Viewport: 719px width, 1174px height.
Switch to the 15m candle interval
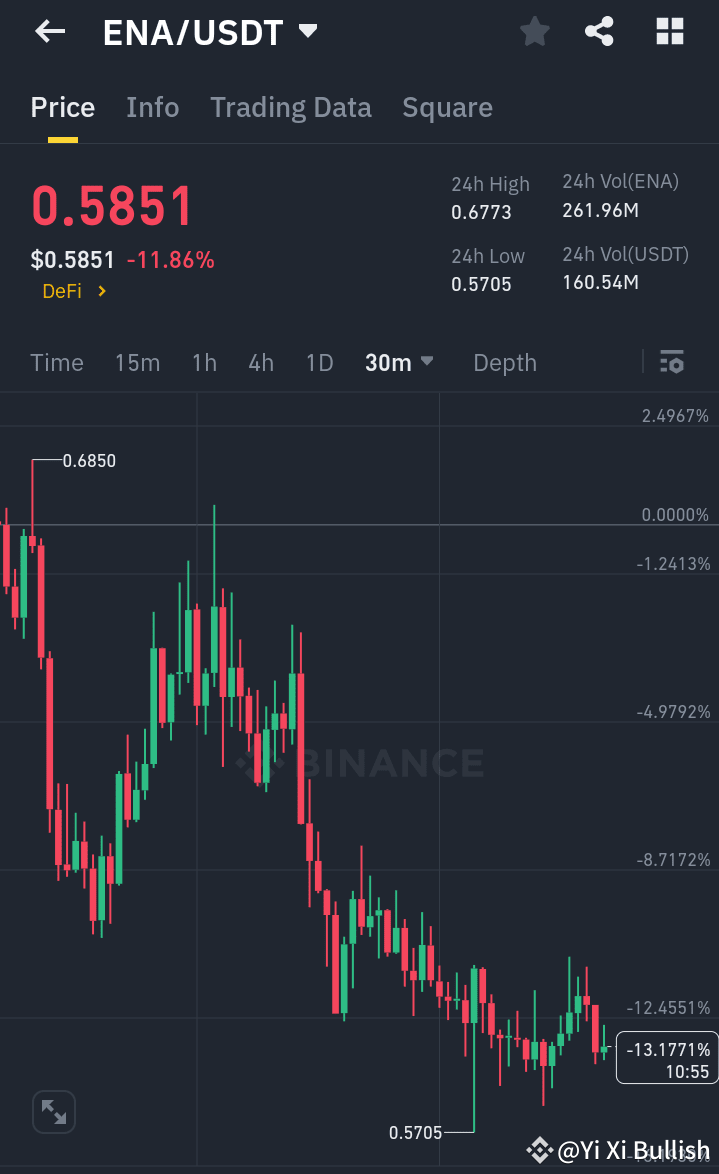[x=137, y=362]
